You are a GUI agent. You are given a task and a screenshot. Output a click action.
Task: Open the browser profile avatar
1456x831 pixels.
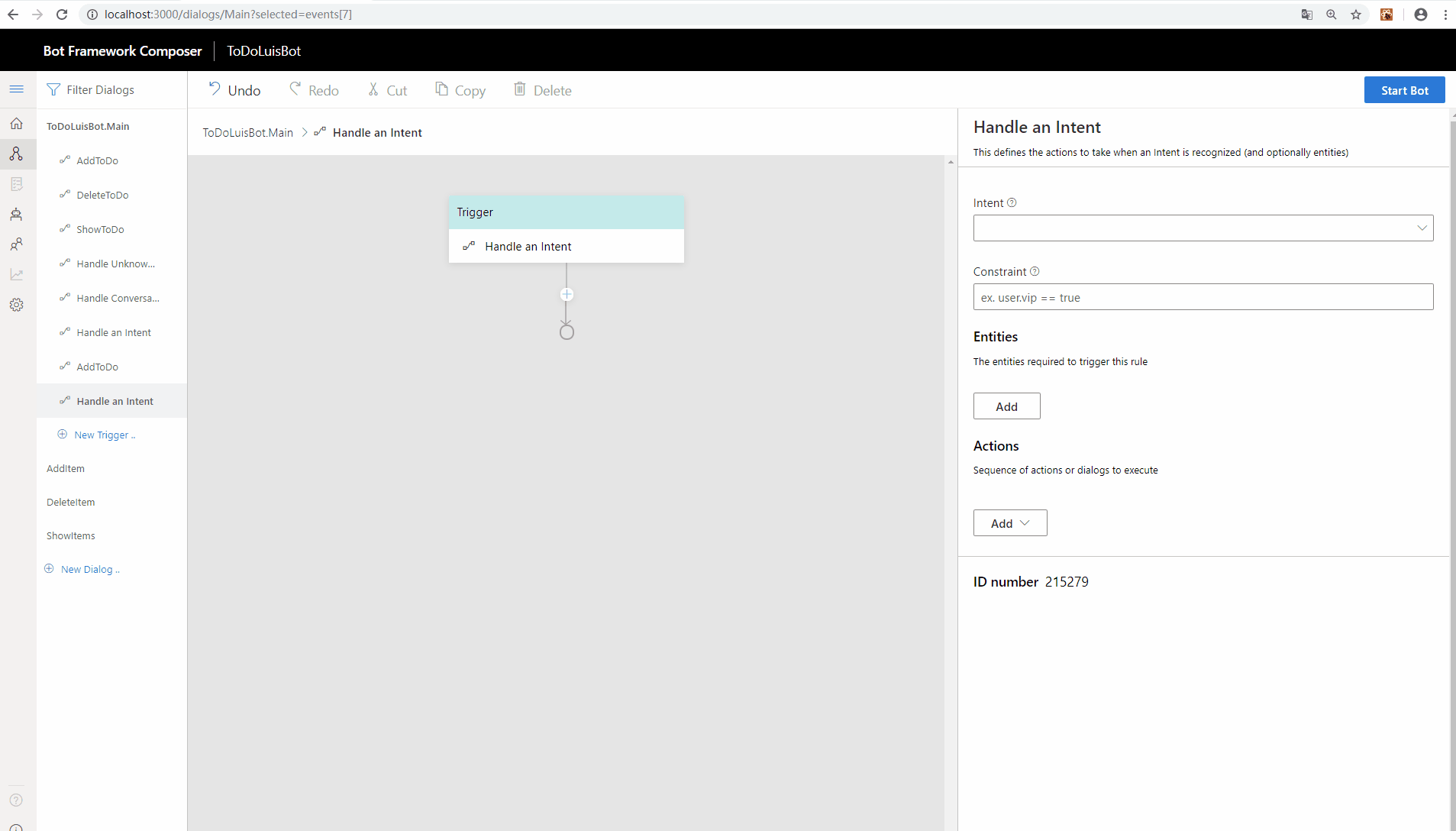click(1421, 15)
